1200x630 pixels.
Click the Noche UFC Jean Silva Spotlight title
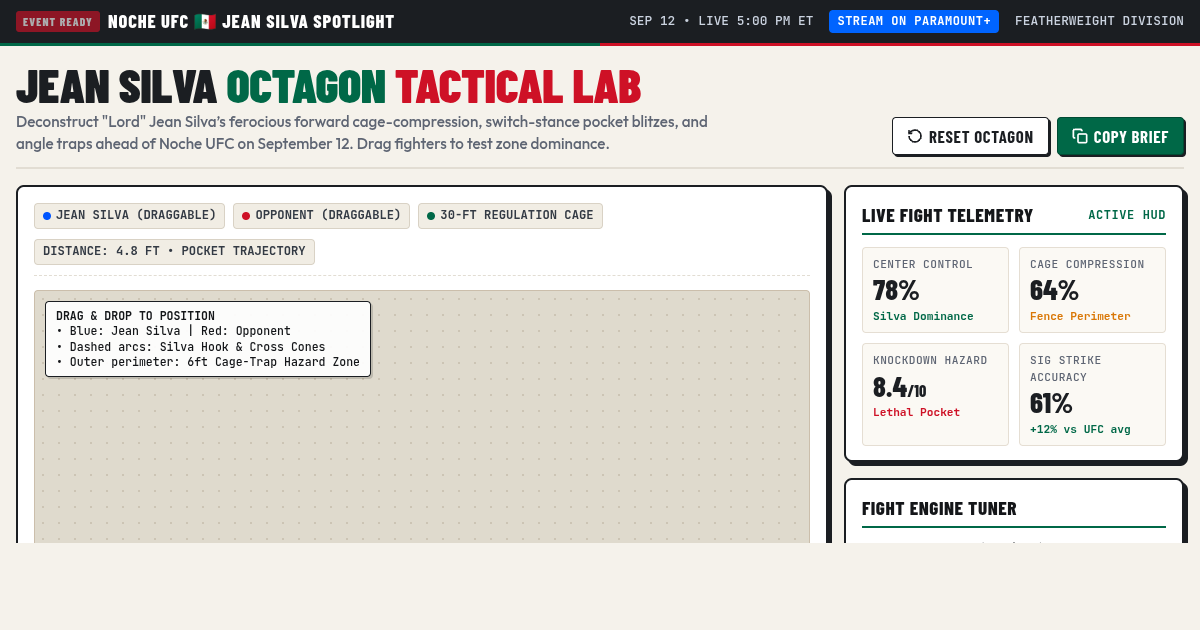coord(251,21)
